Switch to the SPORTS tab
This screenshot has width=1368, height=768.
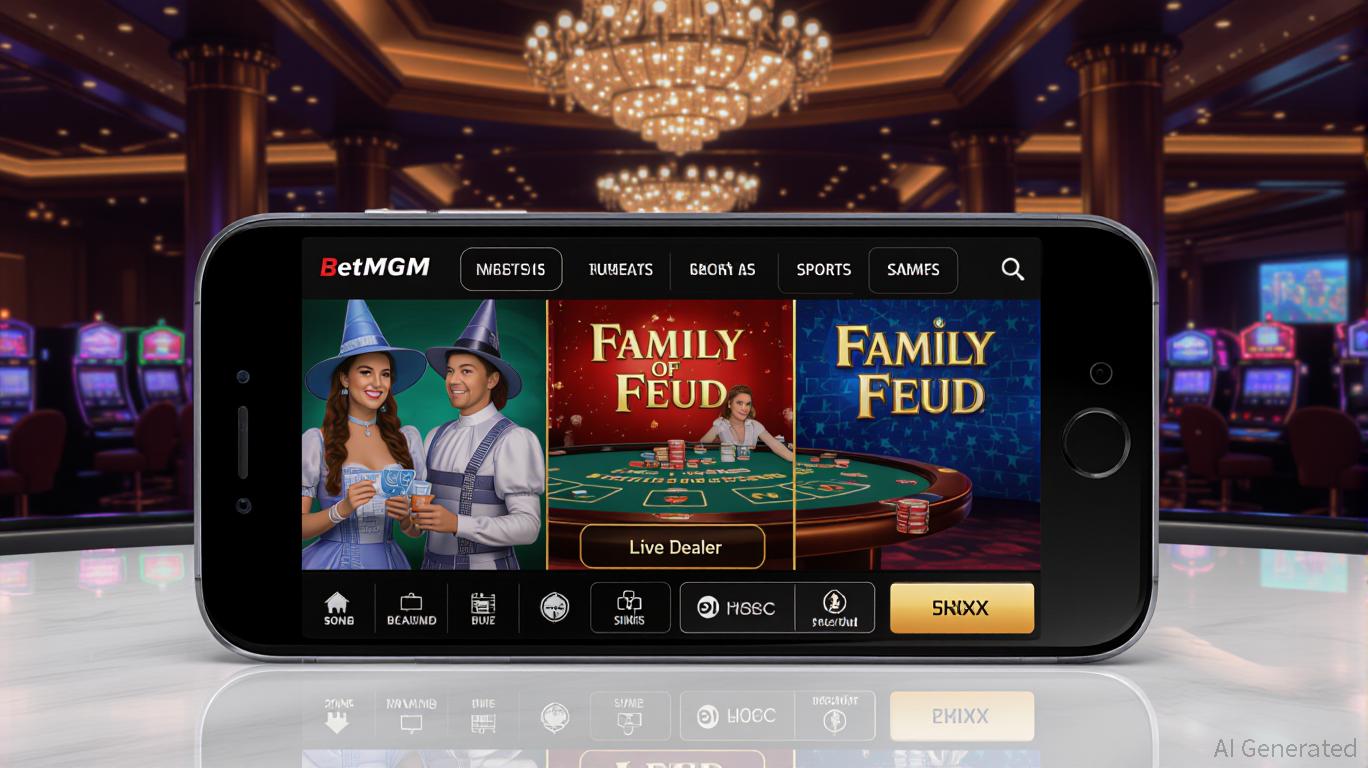(x=823, y=270)
